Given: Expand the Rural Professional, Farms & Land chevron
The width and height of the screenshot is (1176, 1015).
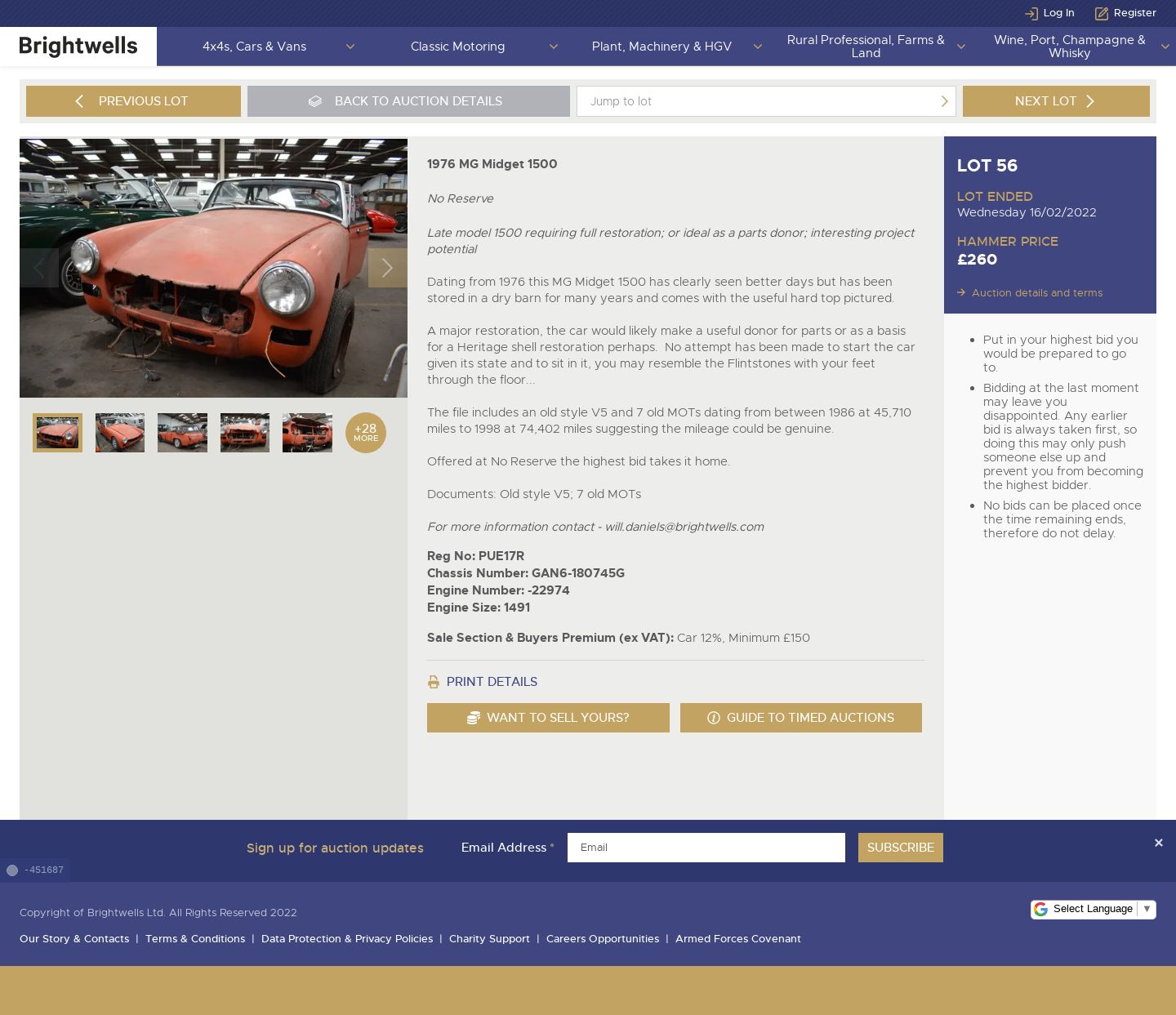Looking at the screenshot, I should point(961,47).
